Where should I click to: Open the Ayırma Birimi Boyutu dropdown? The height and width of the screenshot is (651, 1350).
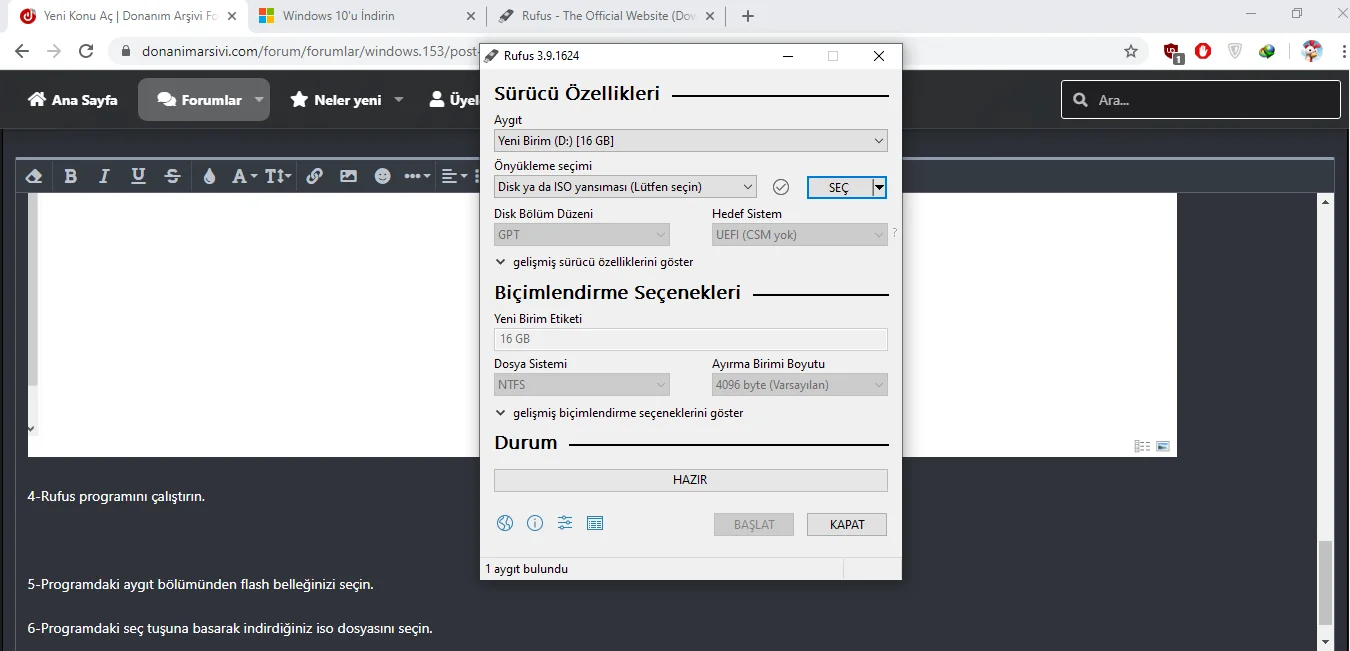click(x=799, y=385)
